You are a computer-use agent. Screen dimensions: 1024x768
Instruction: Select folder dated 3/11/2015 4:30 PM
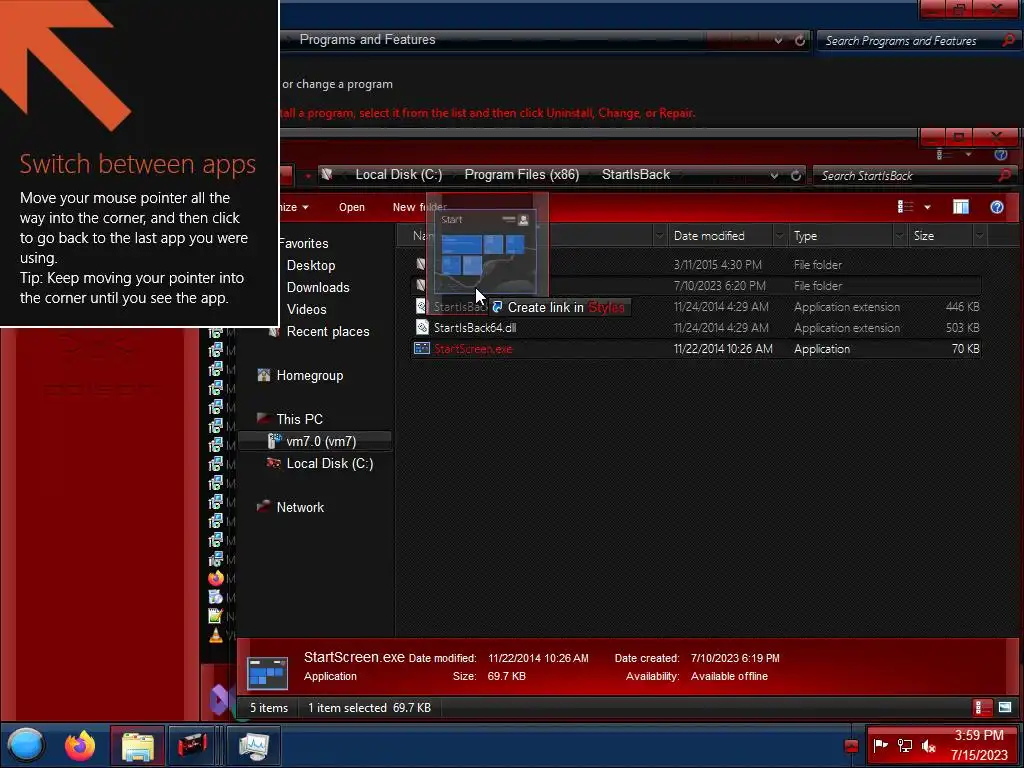[x=696, y=264]
